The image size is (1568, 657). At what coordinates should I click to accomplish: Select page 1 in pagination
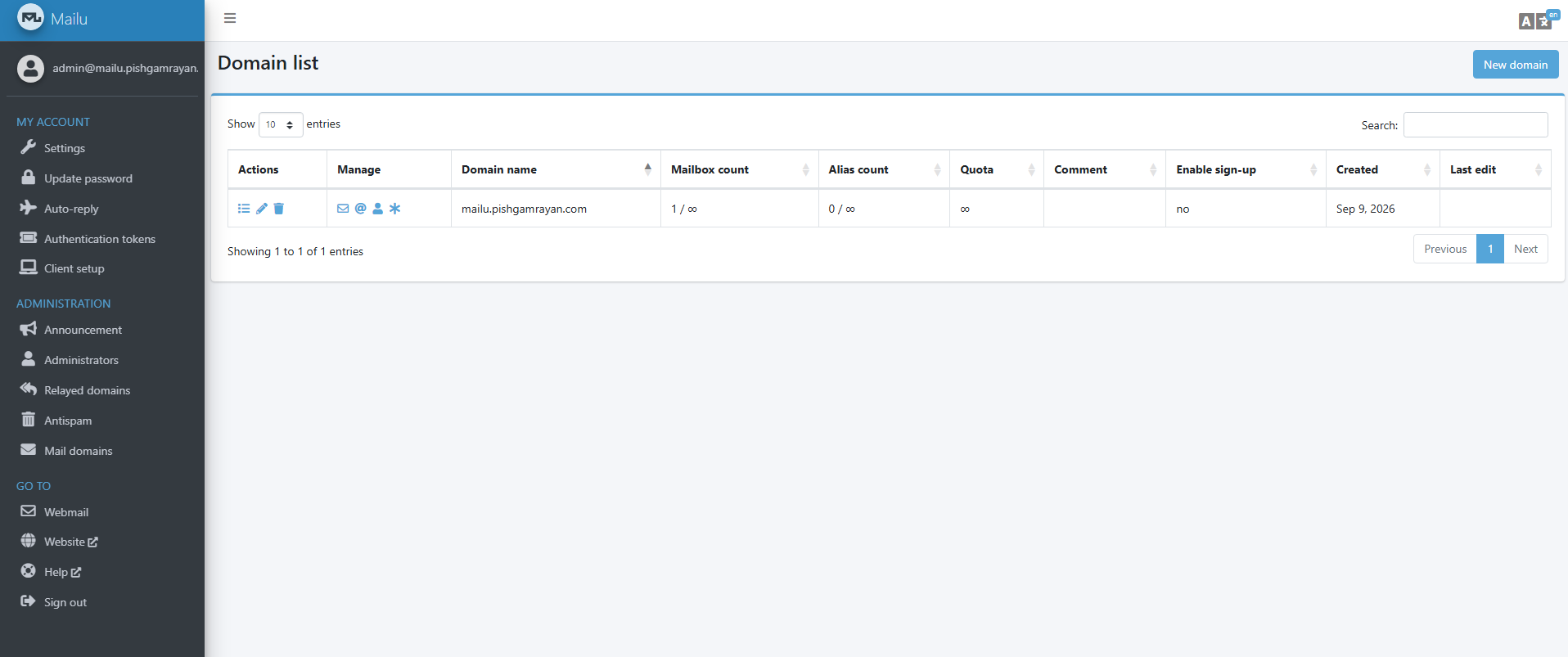click(1490, 249)
